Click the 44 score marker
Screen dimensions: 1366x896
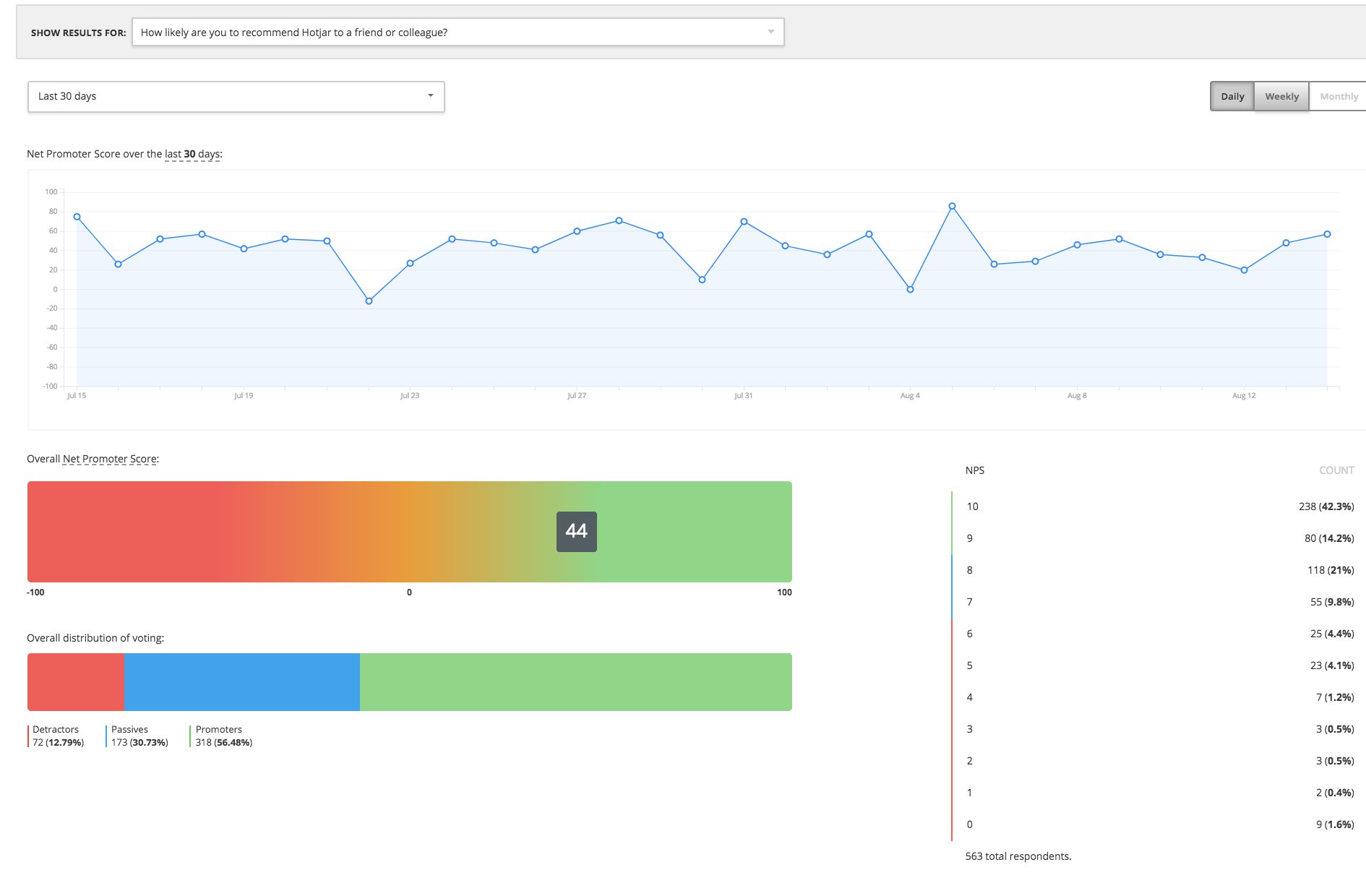tap(576, 532)
